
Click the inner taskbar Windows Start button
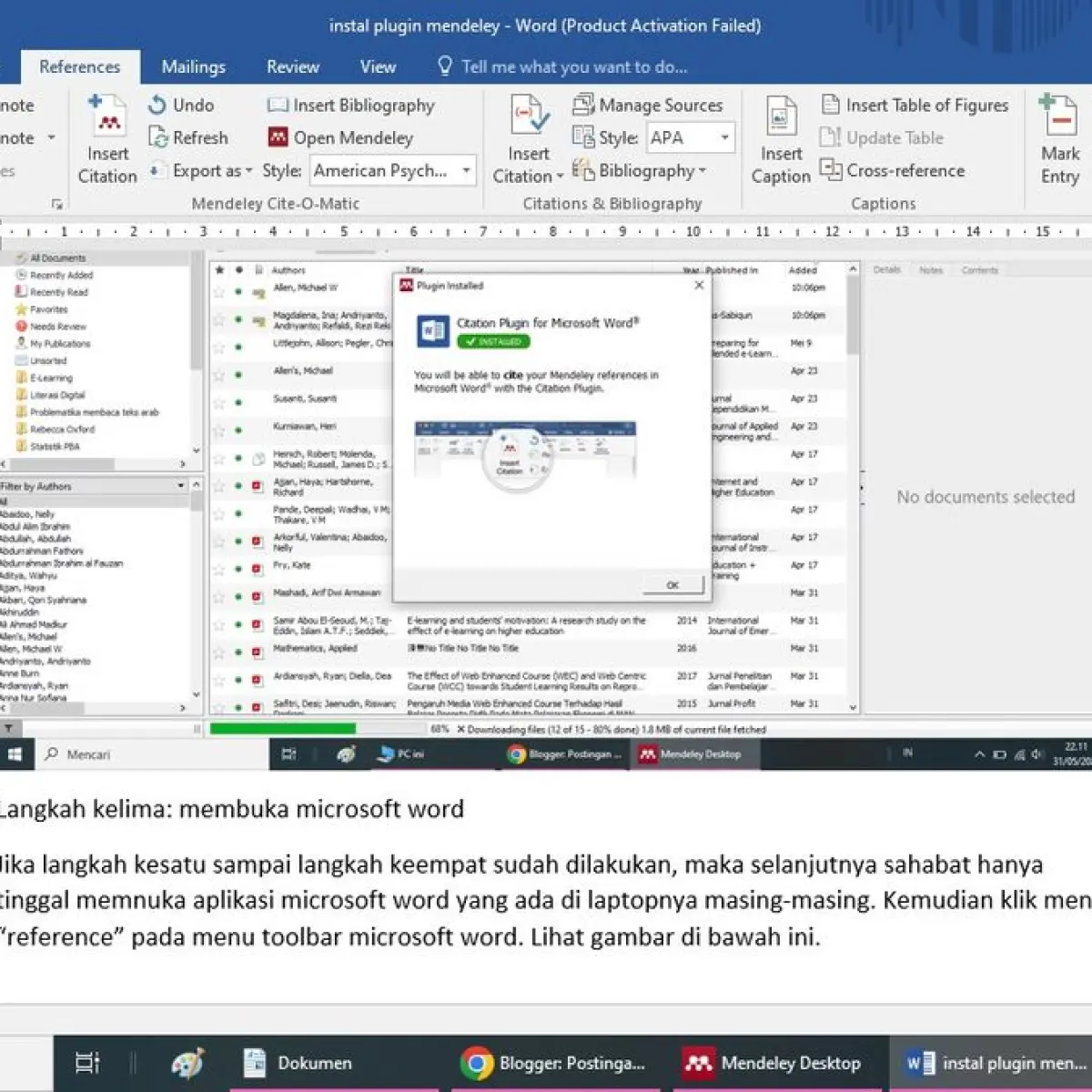(15, 754)
